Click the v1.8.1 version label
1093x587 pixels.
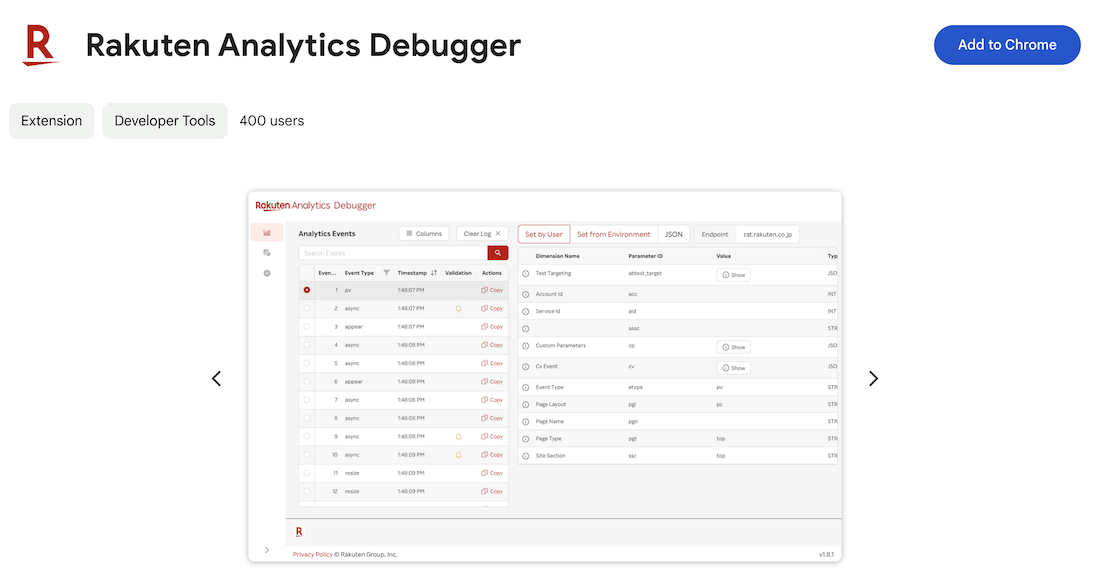click(826, 554)
